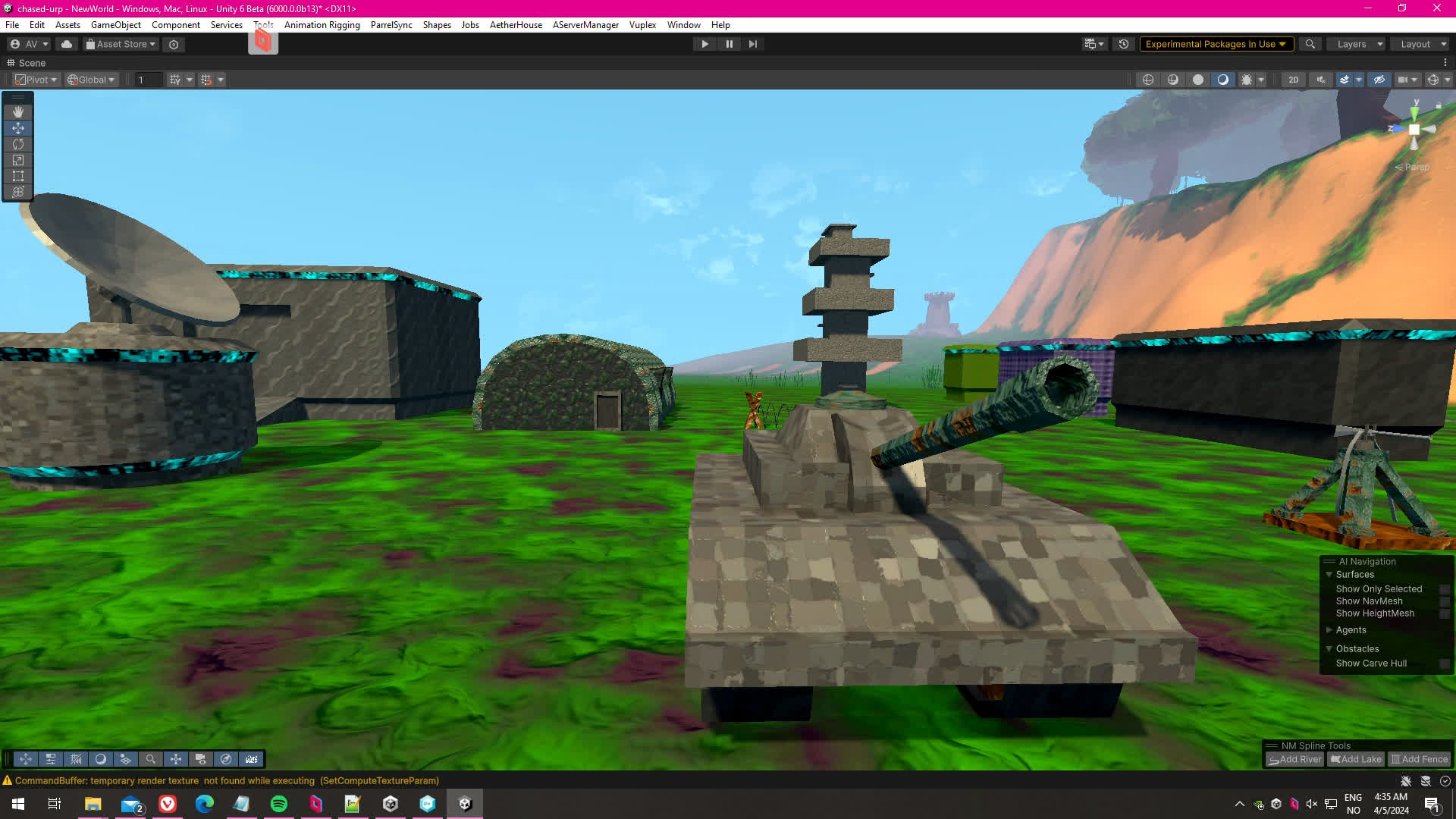Select the Hand view tool
This screenshot has width=1456, height=819.
pyautogui.click(x=18, y=112)
